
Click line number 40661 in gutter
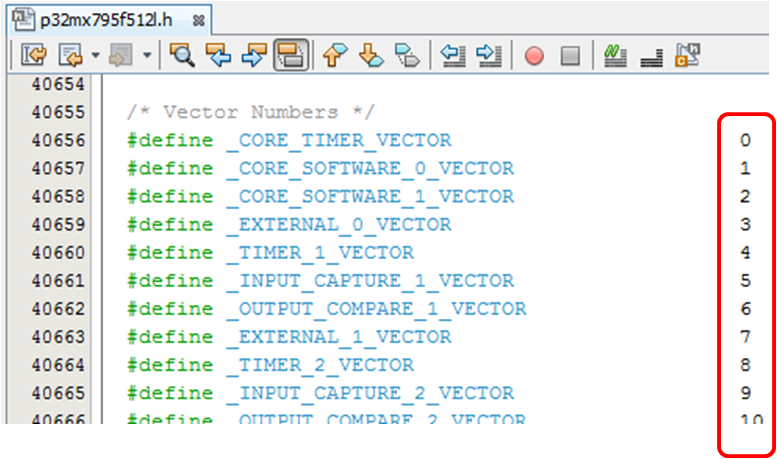point(58,281)
